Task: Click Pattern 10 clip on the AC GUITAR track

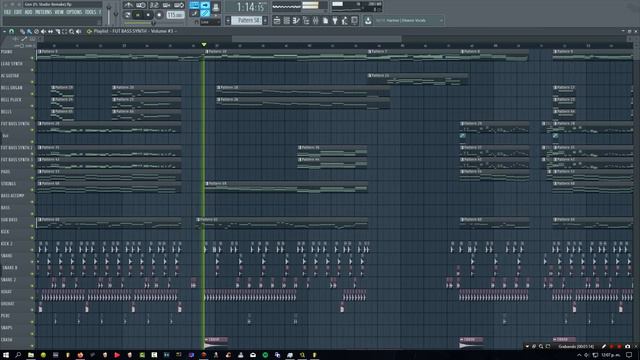Action: pyautogui.click(x=417, y=78)
